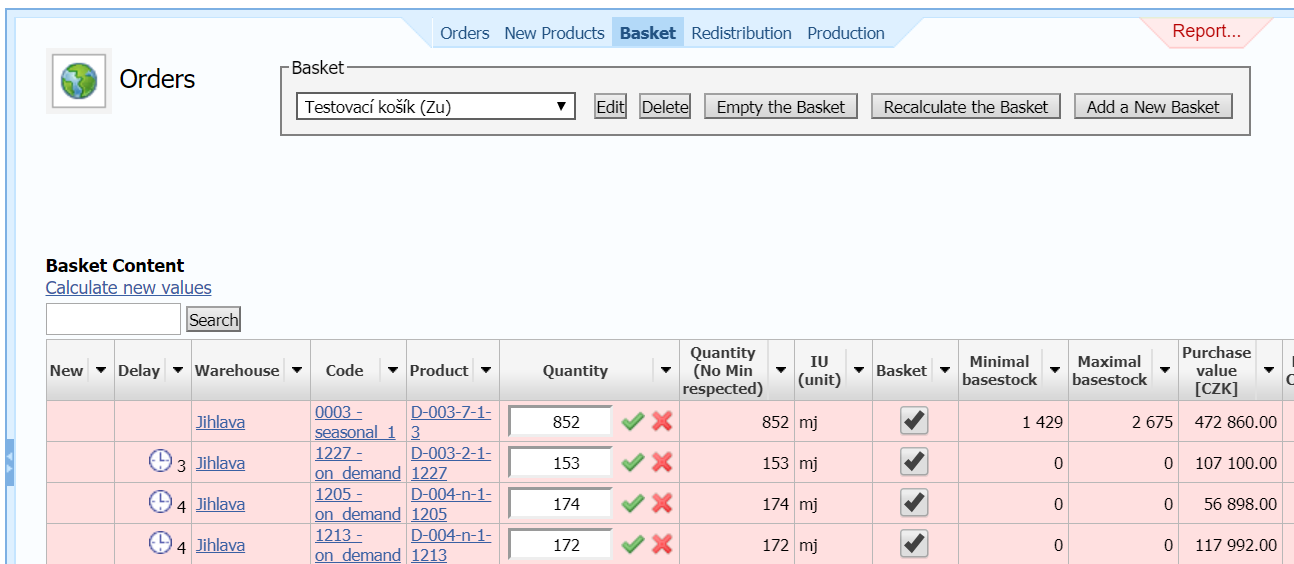1294x564 pixels.
Task: Open the New Products tab
Action: (x=554, y=33)
